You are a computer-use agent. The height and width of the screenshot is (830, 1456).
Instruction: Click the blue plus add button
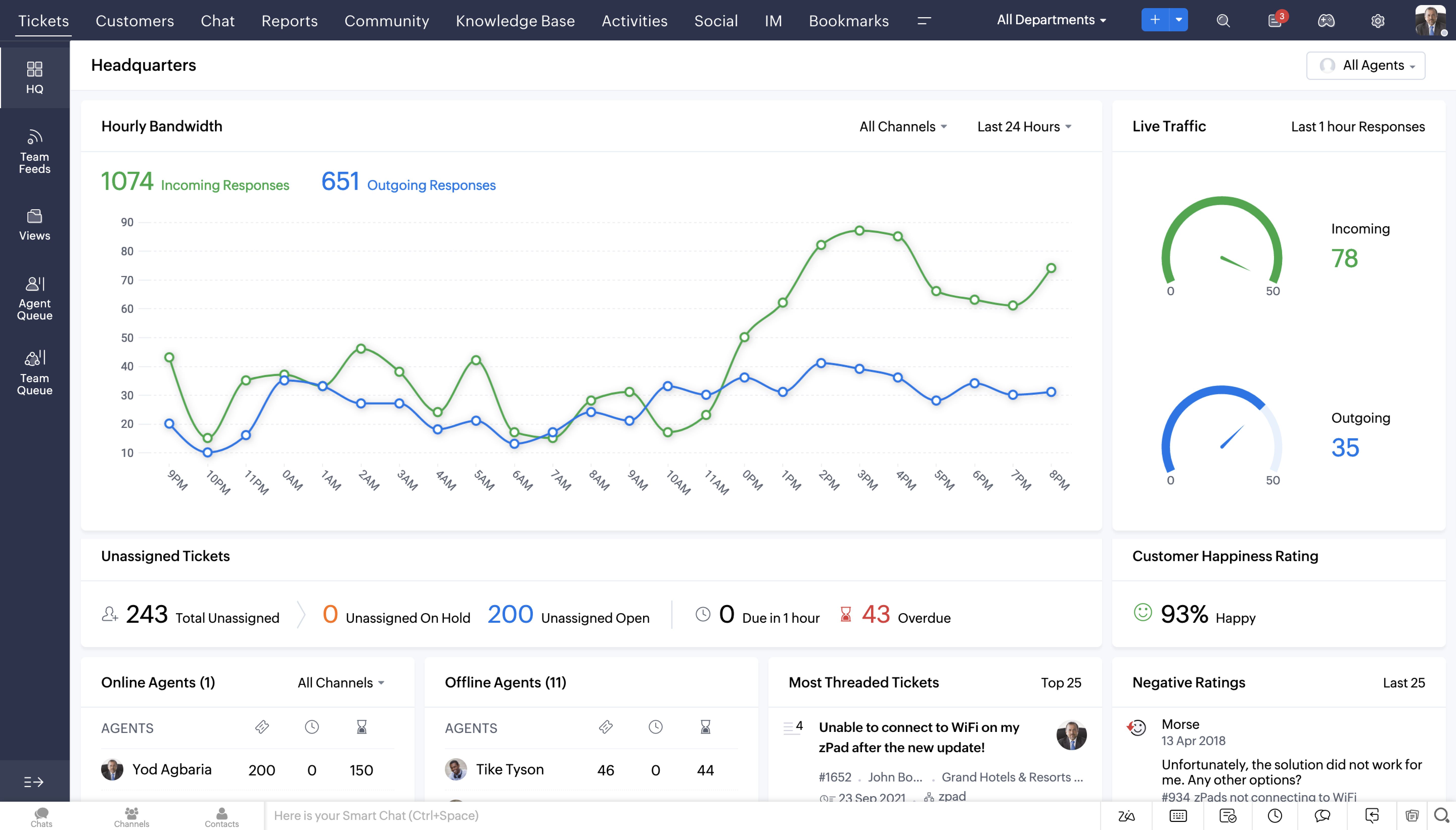coord(1154,20)
